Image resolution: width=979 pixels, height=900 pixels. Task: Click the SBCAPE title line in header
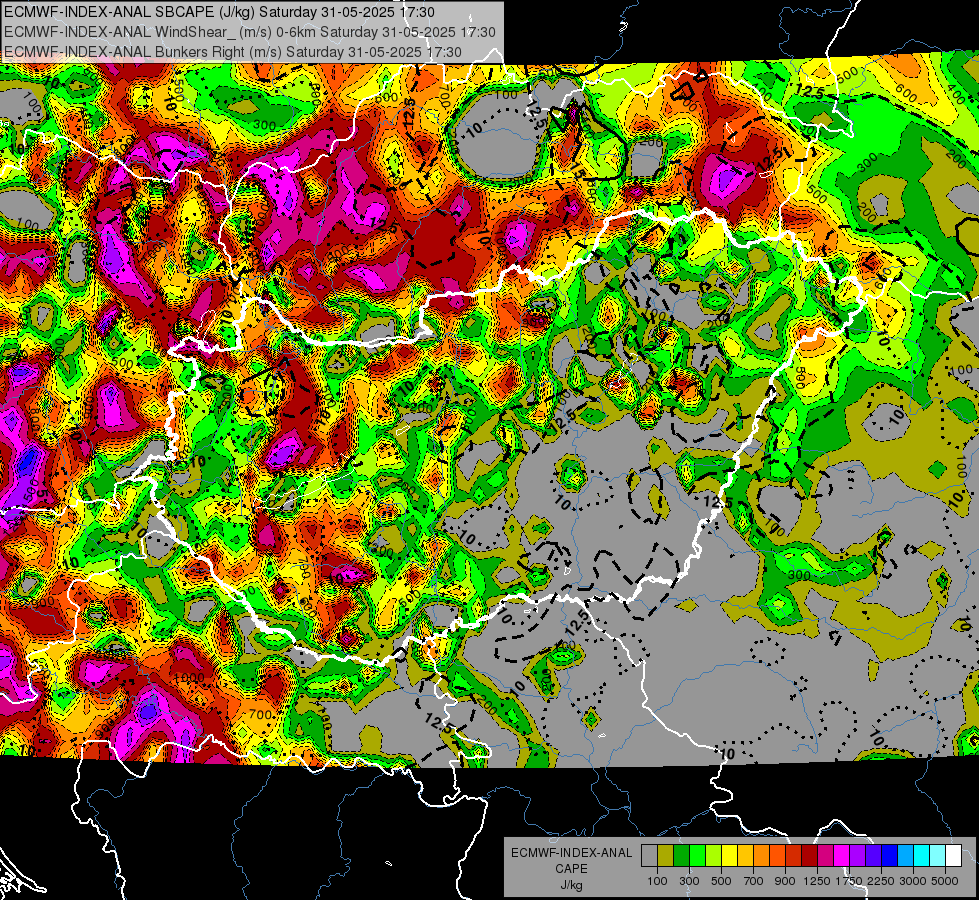[x=219, y=12]
